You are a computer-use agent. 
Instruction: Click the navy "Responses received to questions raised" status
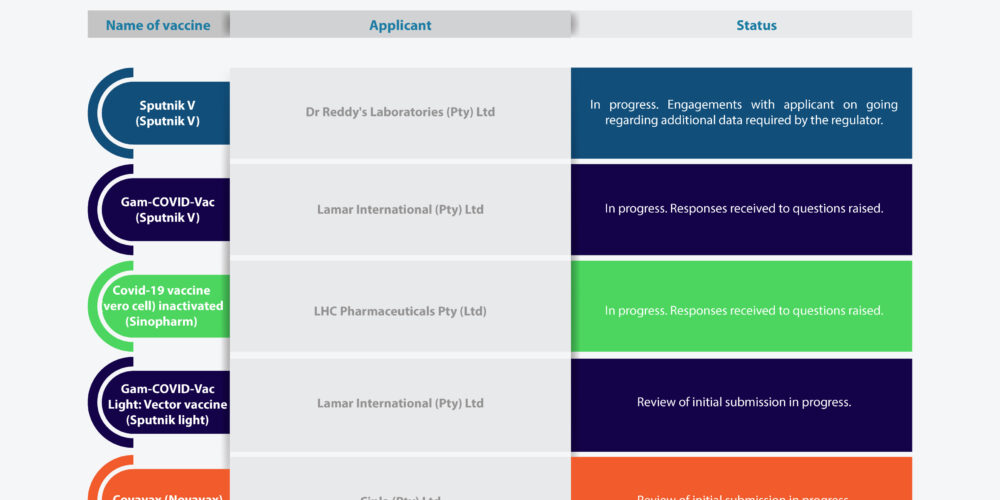[x=741, y=210]
